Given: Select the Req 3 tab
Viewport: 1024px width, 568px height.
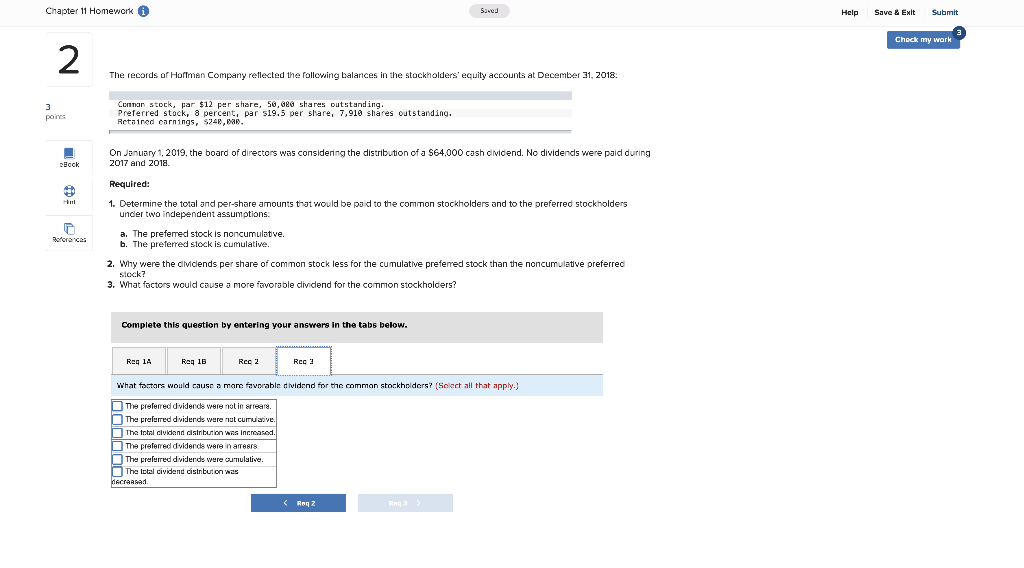Looking at the screenshot, I should coord(304,361).
